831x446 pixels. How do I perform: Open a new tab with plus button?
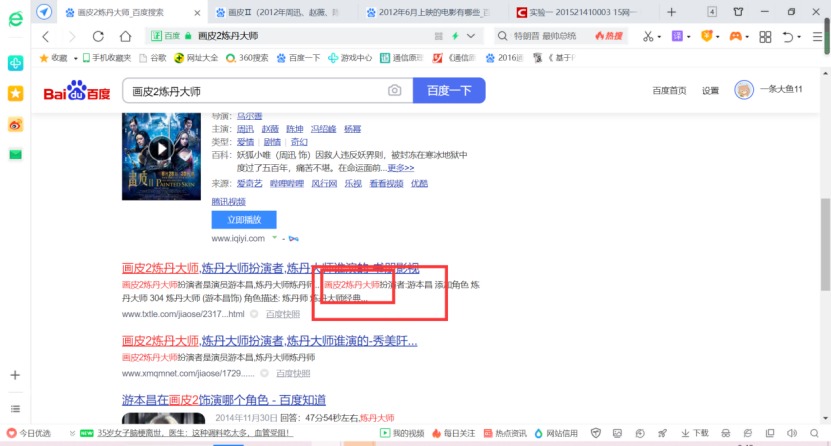pos(671,12)
